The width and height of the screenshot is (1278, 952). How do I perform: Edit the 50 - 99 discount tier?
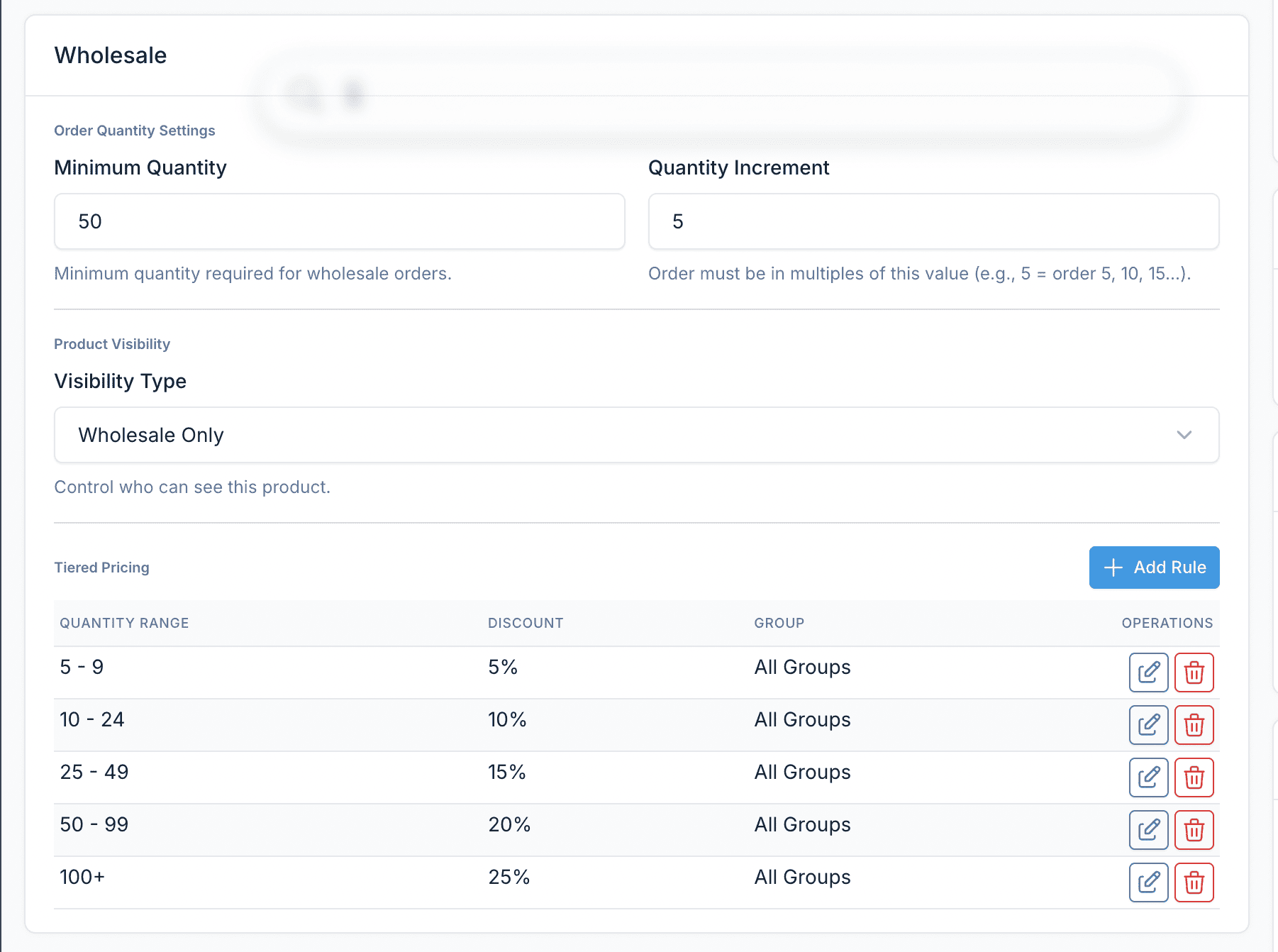point(1148,829)
